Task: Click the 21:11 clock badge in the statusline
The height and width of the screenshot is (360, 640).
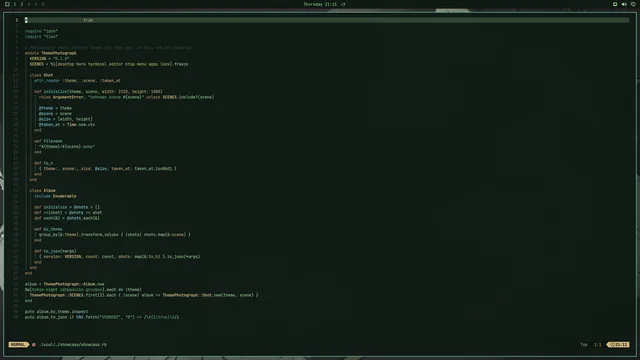Action: click(x=619, y=344)
